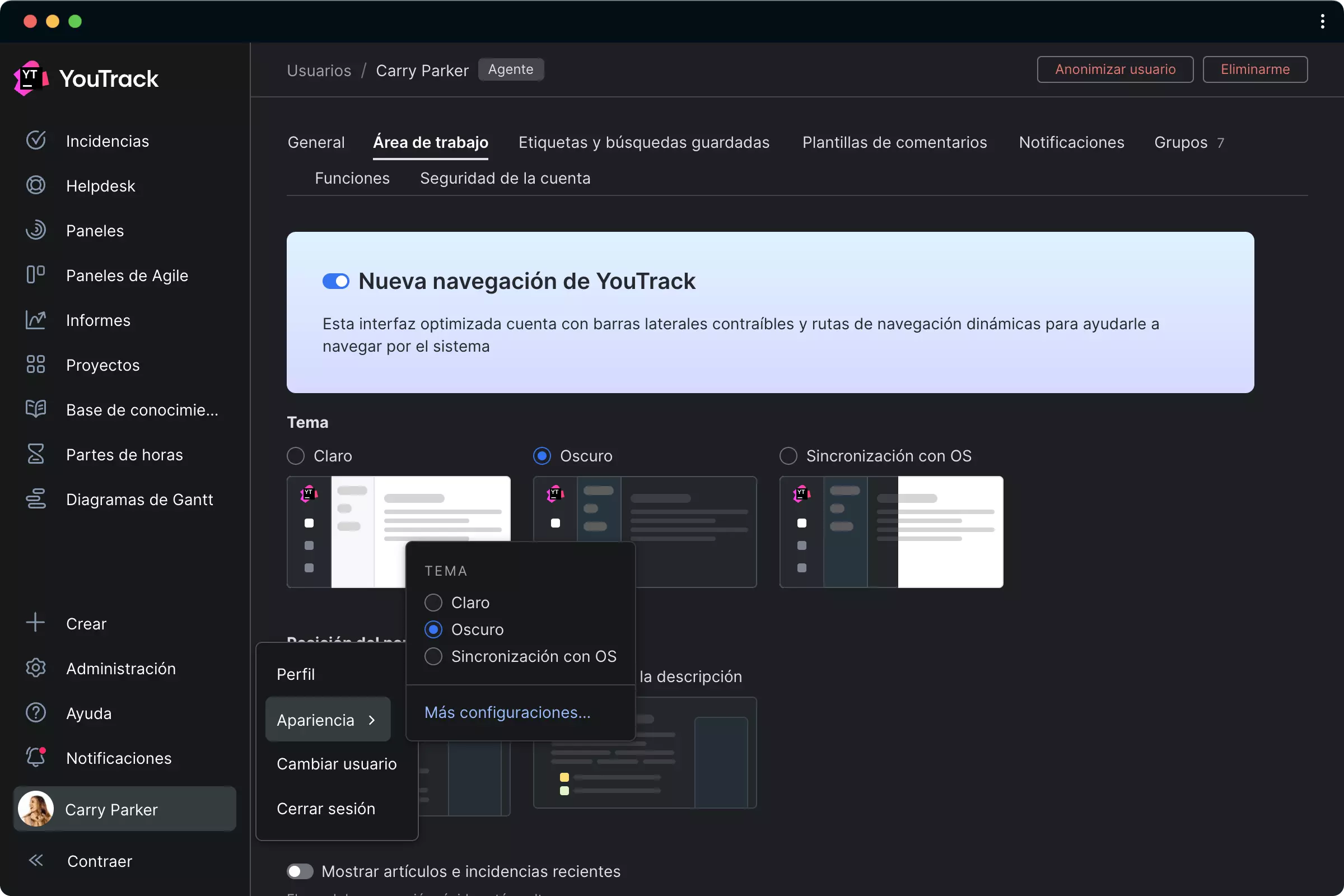Open the Informes section
The image size is (1344, 896).
(99, 320)
